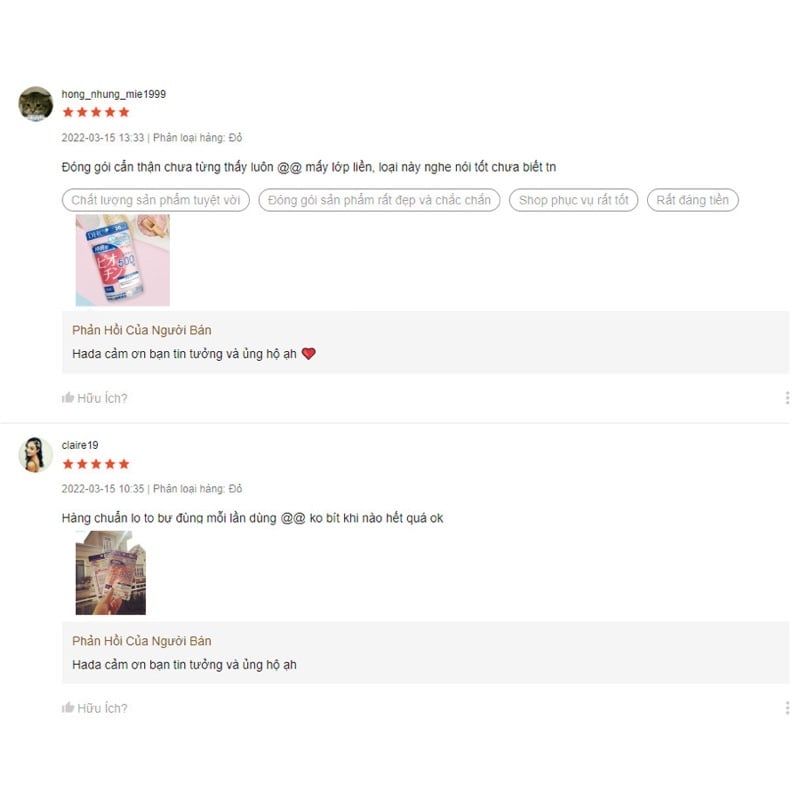This screenshot has width=800, height=800.
Task: Open three-dot menu on claire19's review
Action: [x=787, y=708]
